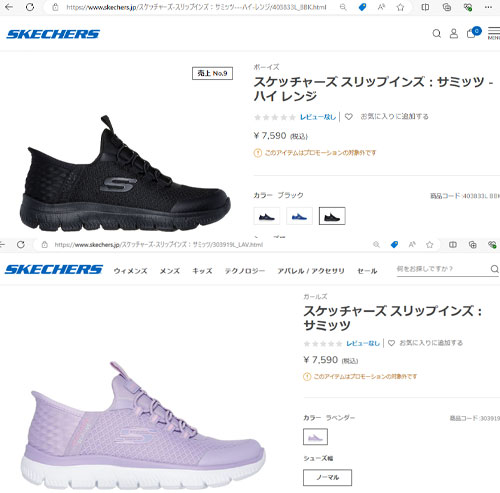The height and width of the screenshot is (493, 500).
Task: Reload the top Skechers page
Action: click(30, 7)
